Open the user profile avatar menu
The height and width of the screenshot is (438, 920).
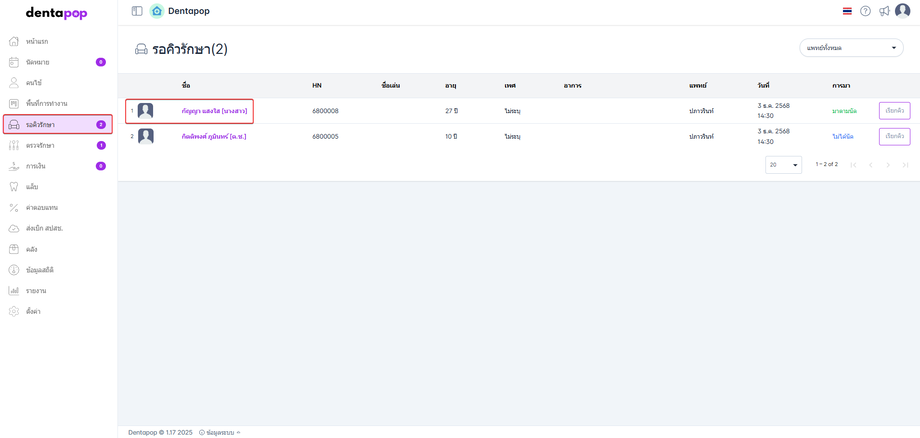click(902, 11)
